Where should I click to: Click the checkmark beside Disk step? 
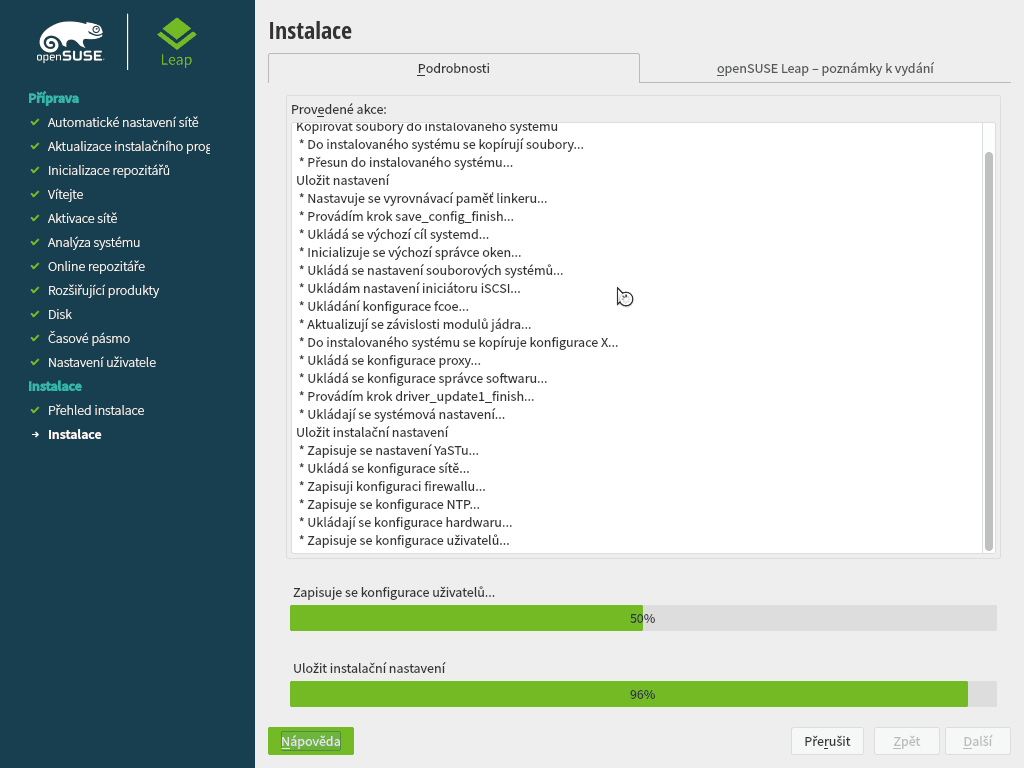coord(35,314)
